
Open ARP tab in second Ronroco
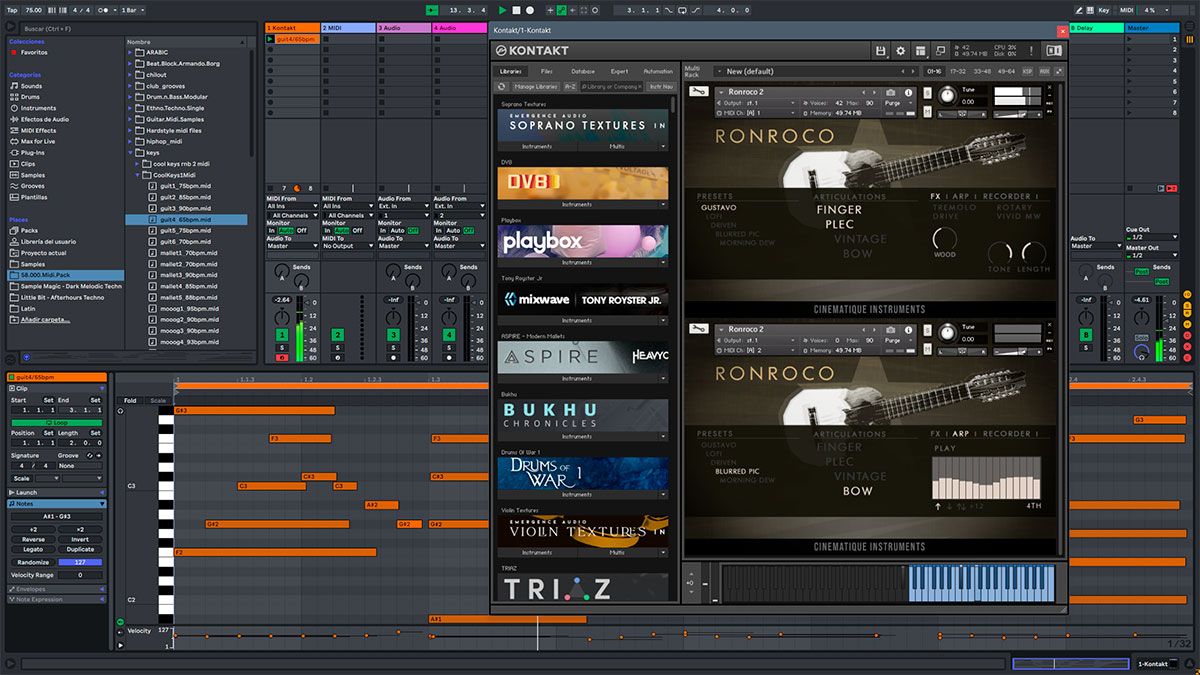[x=961, y=434]
